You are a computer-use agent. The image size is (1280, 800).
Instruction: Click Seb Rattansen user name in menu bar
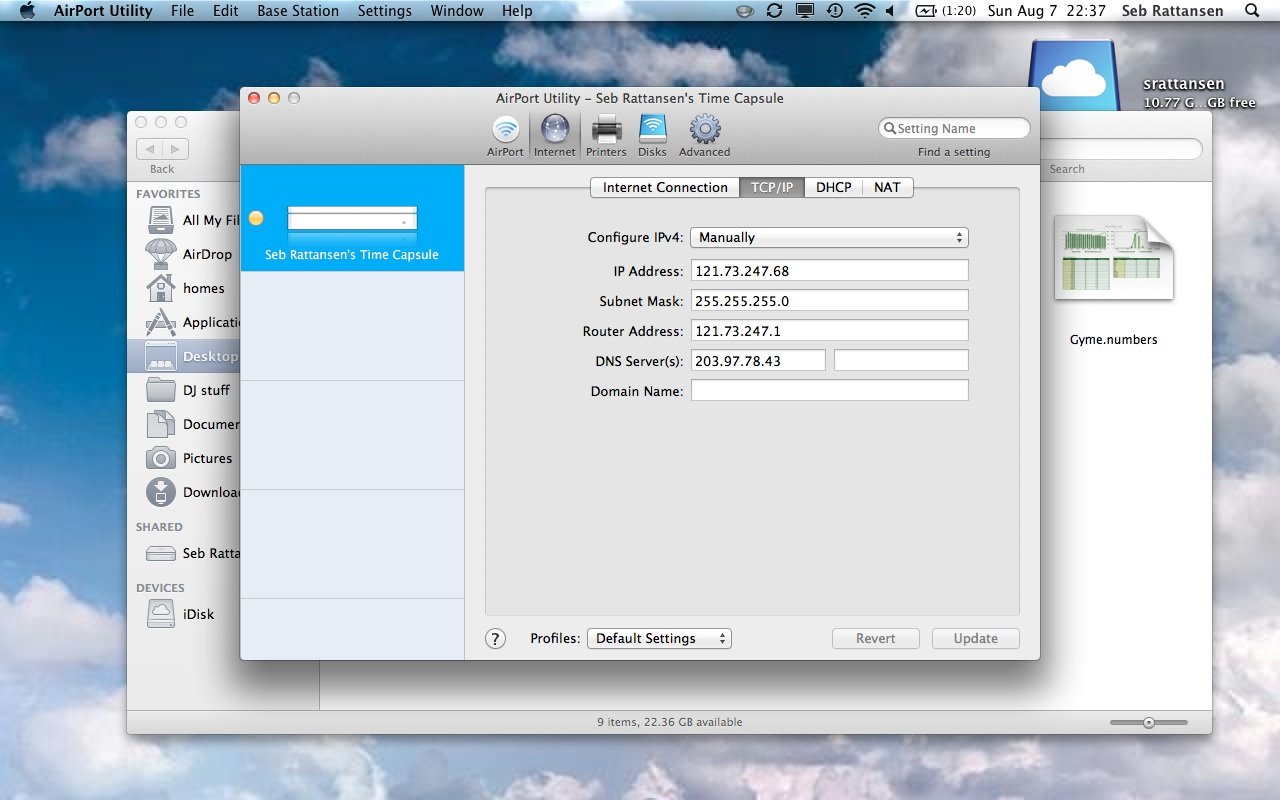click(x=1170, y=11)
